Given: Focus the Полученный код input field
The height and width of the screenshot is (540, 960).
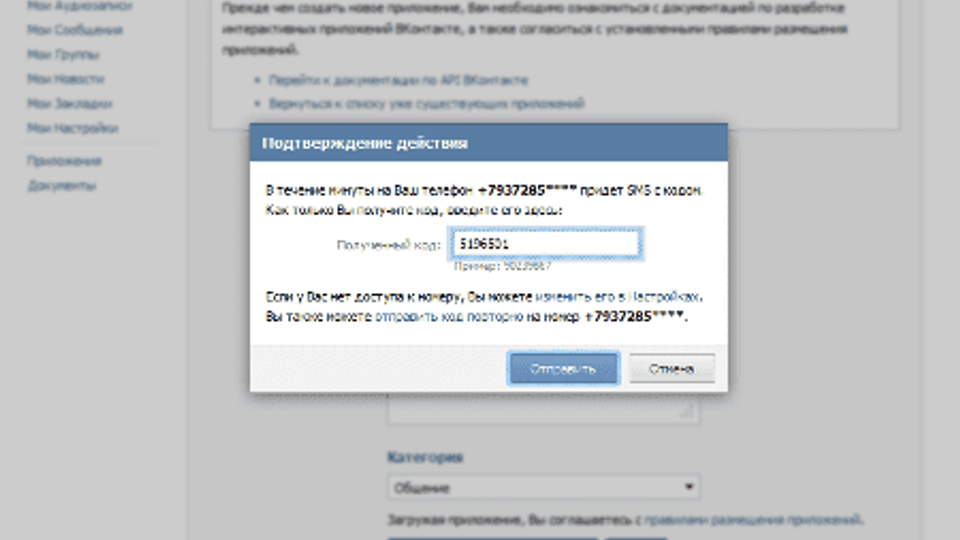Looking at the screenshot, I should (546, 244).
